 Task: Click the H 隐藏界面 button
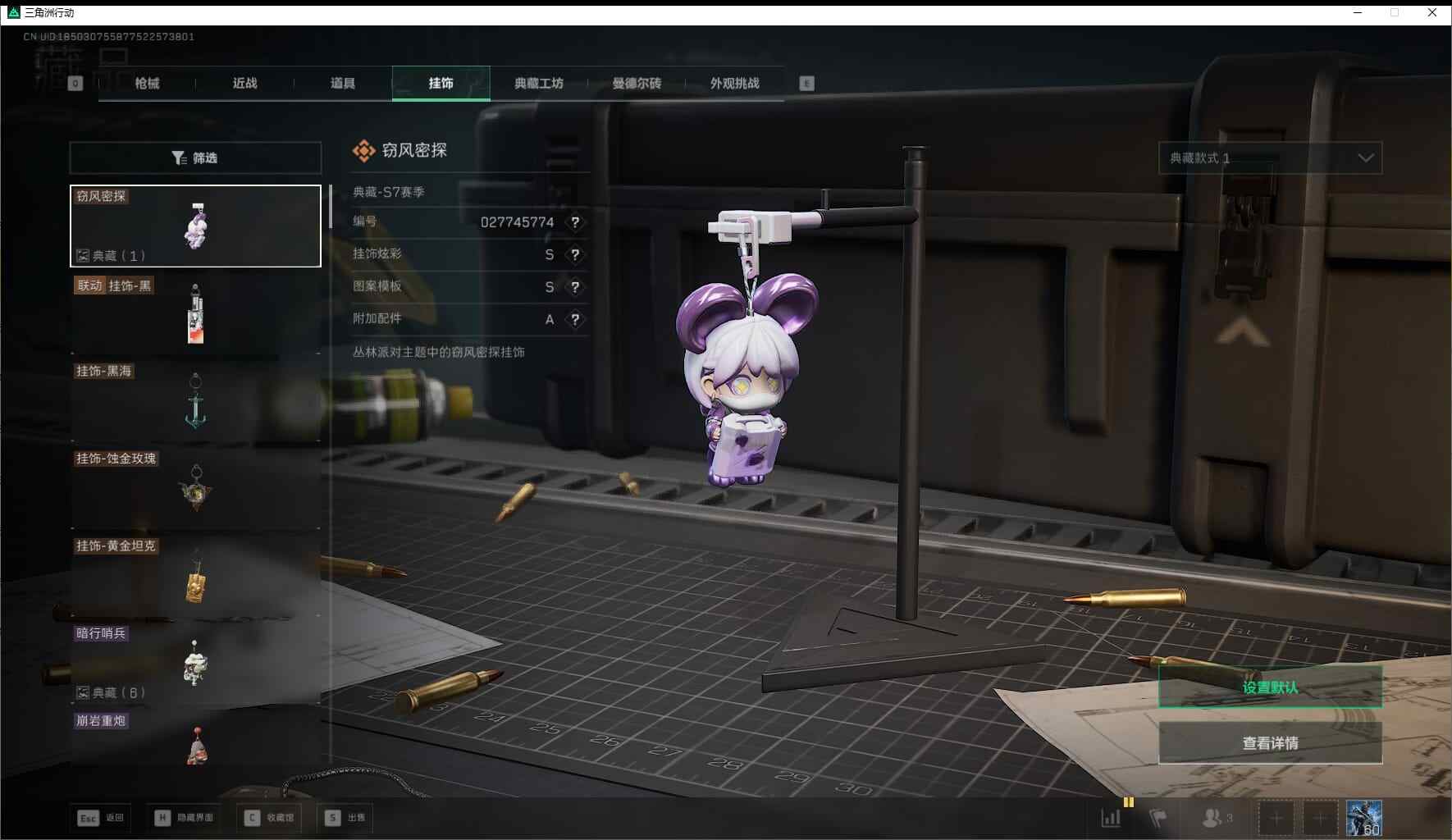pos(184,818)
